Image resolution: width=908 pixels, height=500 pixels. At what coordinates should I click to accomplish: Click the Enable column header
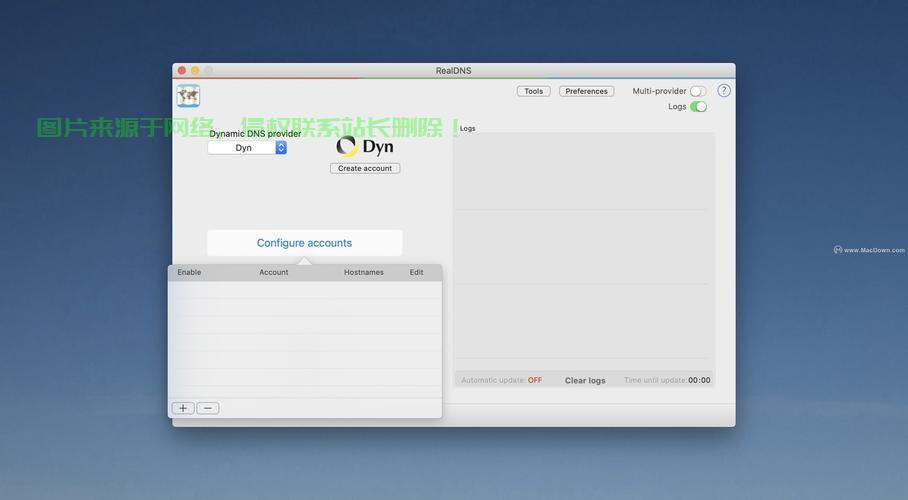[189, 272]
